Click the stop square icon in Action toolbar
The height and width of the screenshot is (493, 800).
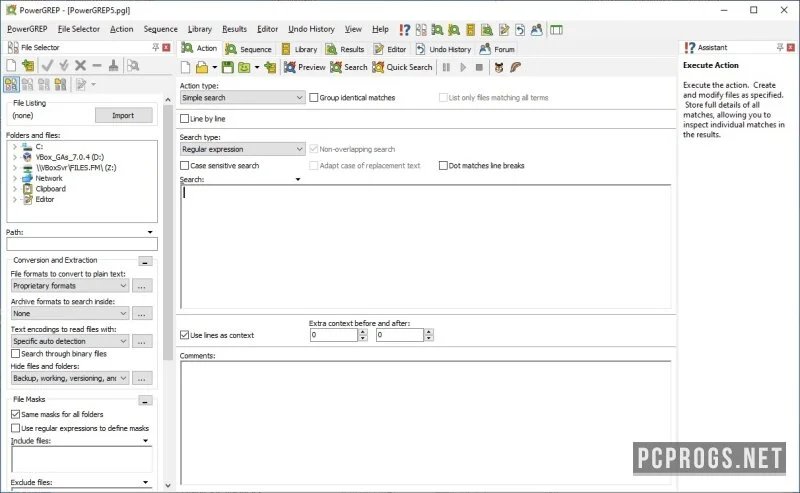pos(479,67)
